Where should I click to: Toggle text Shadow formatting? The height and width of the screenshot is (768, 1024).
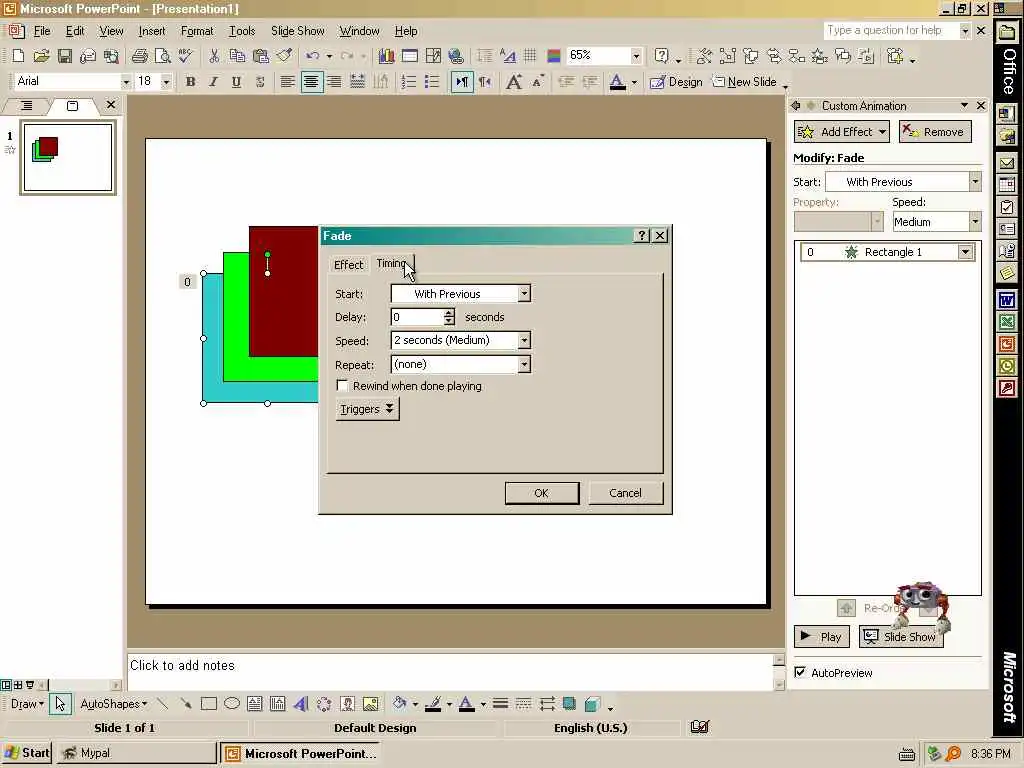259,82
